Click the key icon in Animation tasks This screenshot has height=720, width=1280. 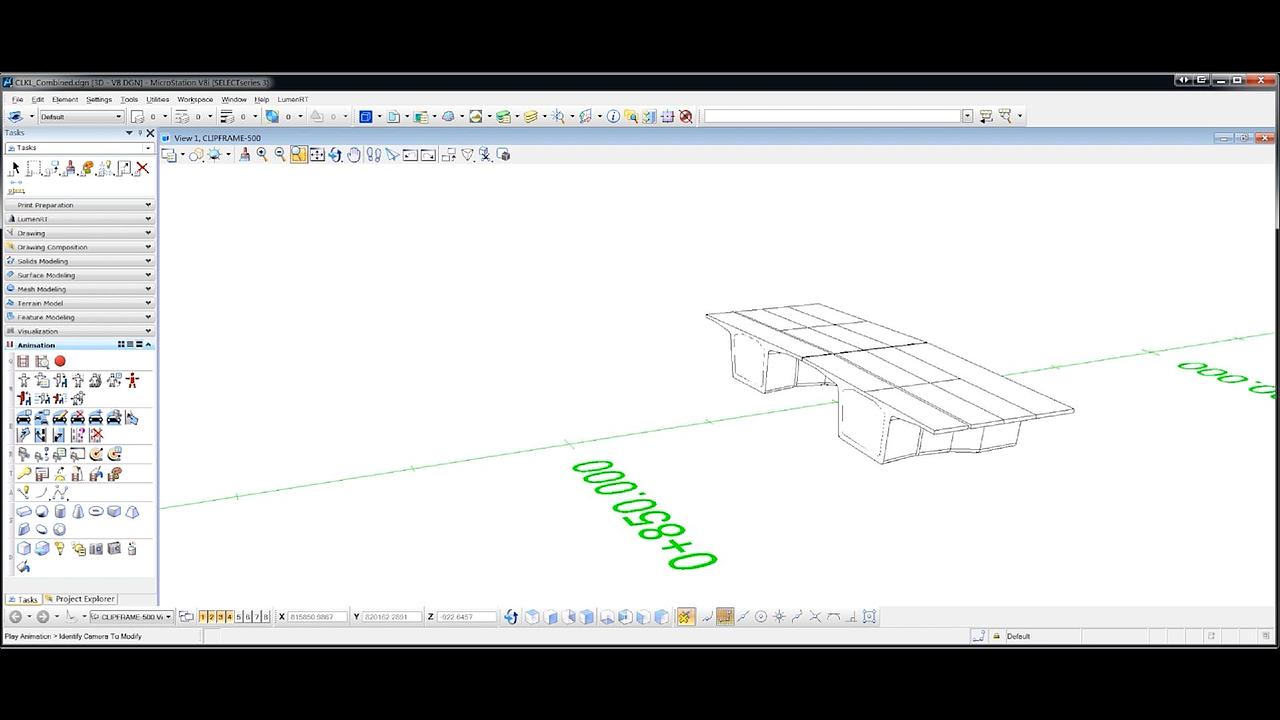tap(24, 473)
